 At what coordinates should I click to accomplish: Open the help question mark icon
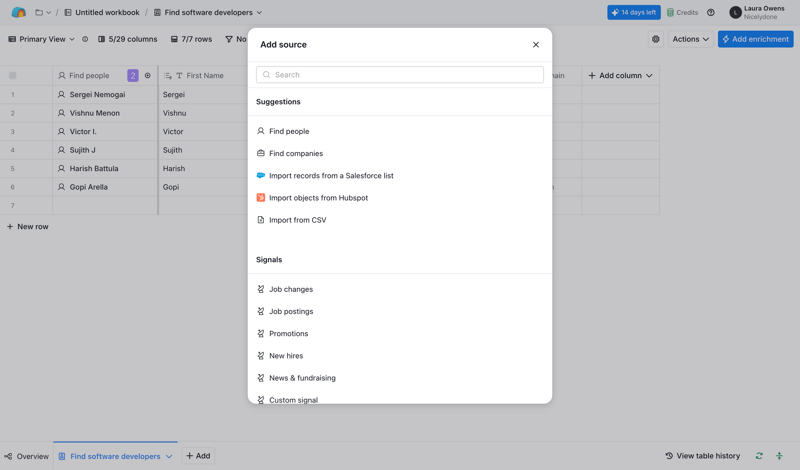[x=711, y=12]
